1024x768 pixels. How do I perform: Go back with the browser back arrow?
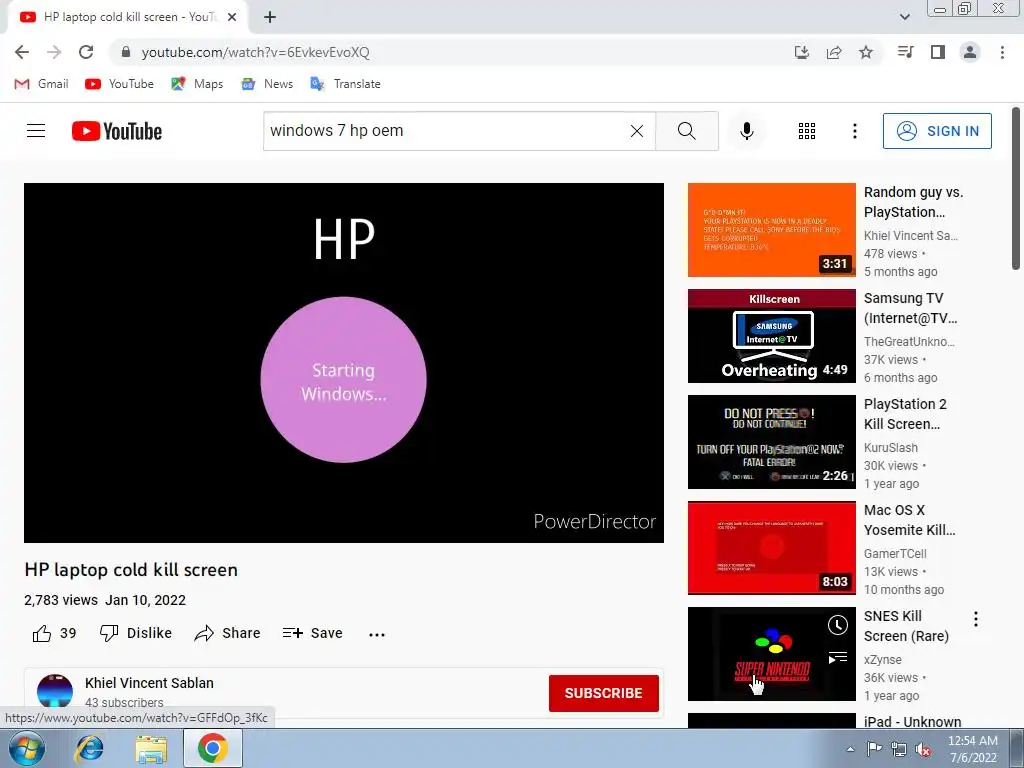(22, 52)
